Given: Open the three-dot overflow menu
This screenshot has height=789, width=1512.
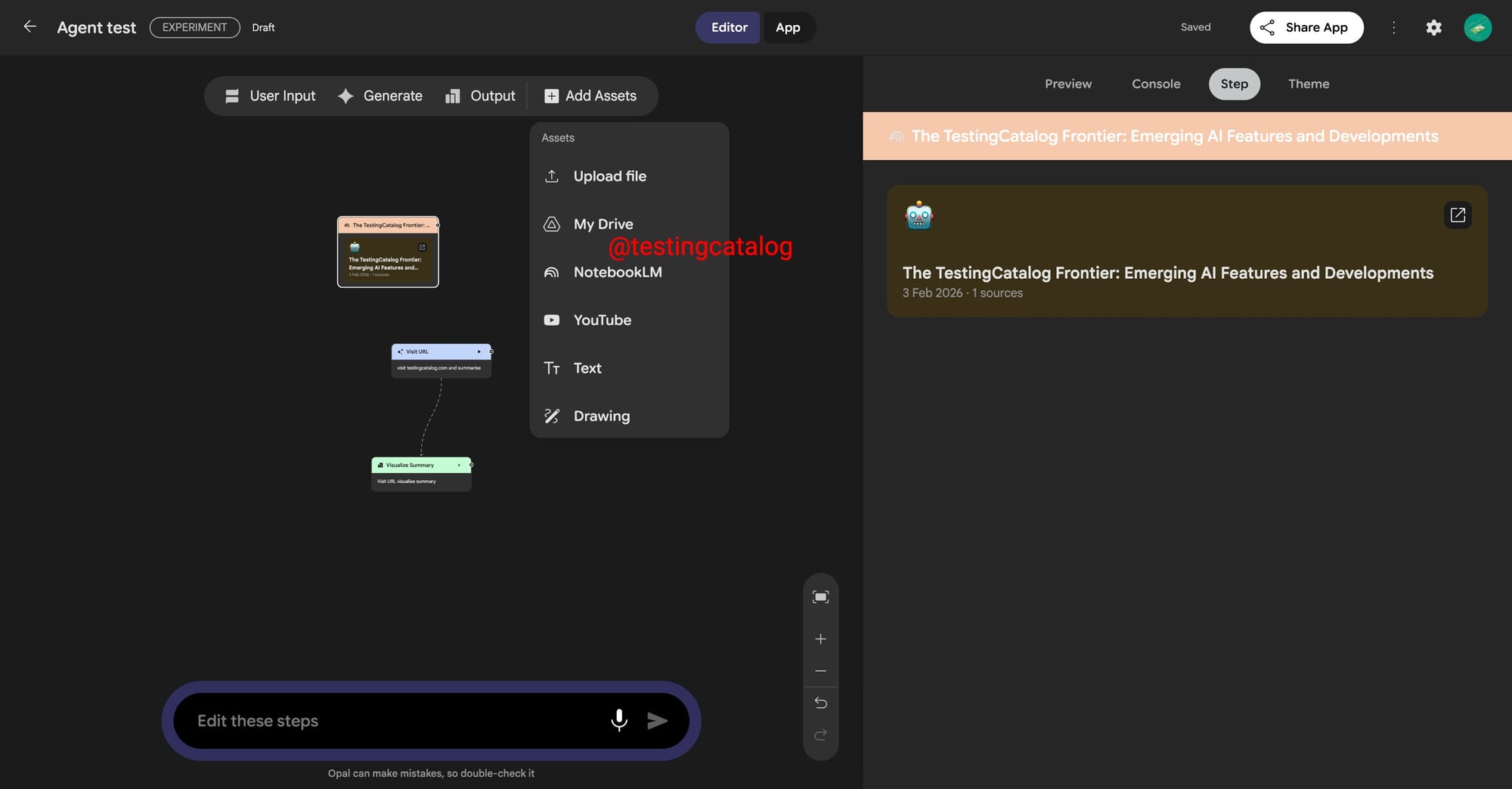Looking at the screenshot, I should (x=1393, y=27).
